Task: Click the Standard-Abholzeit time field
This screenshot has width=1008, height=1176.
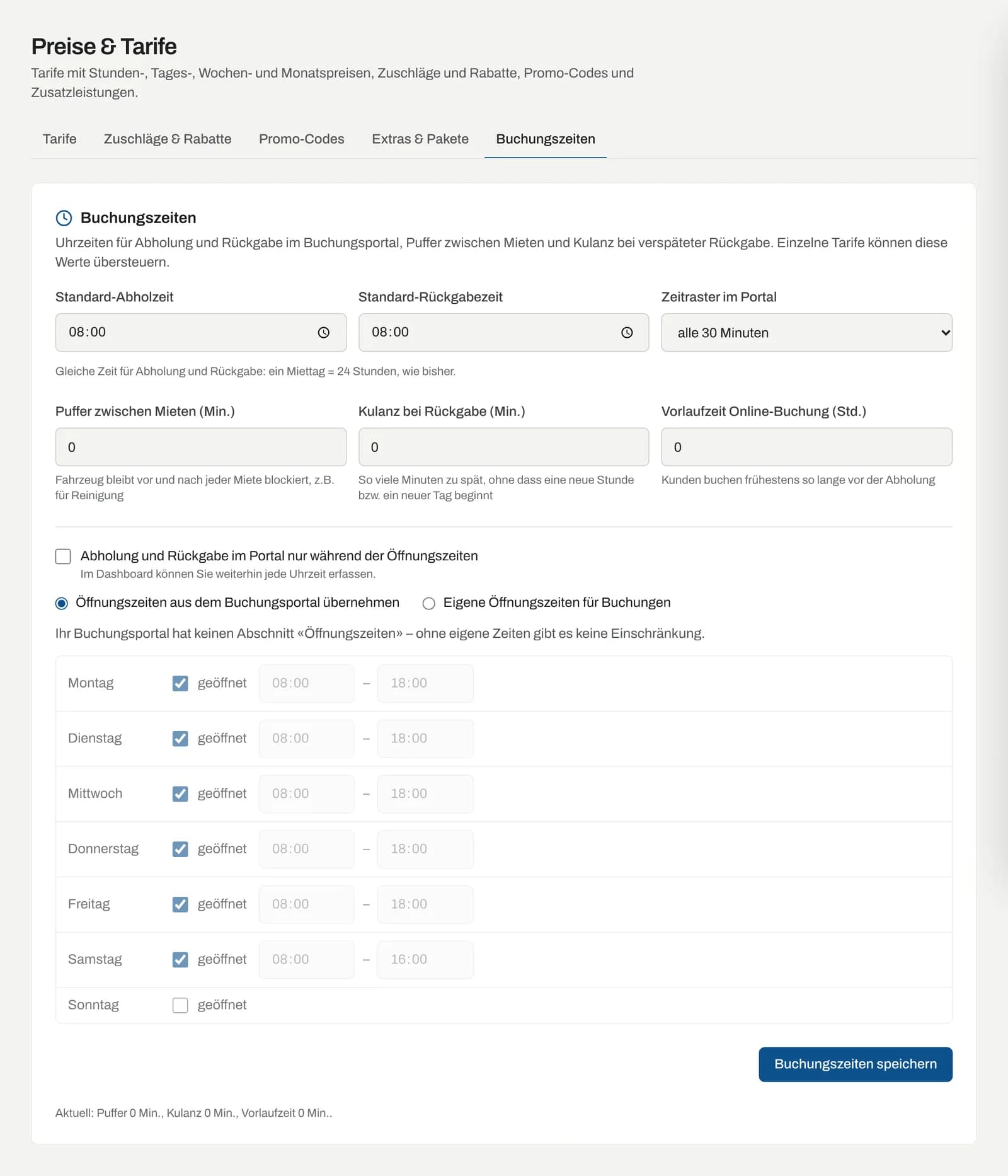Action: [x=201, y=333]
